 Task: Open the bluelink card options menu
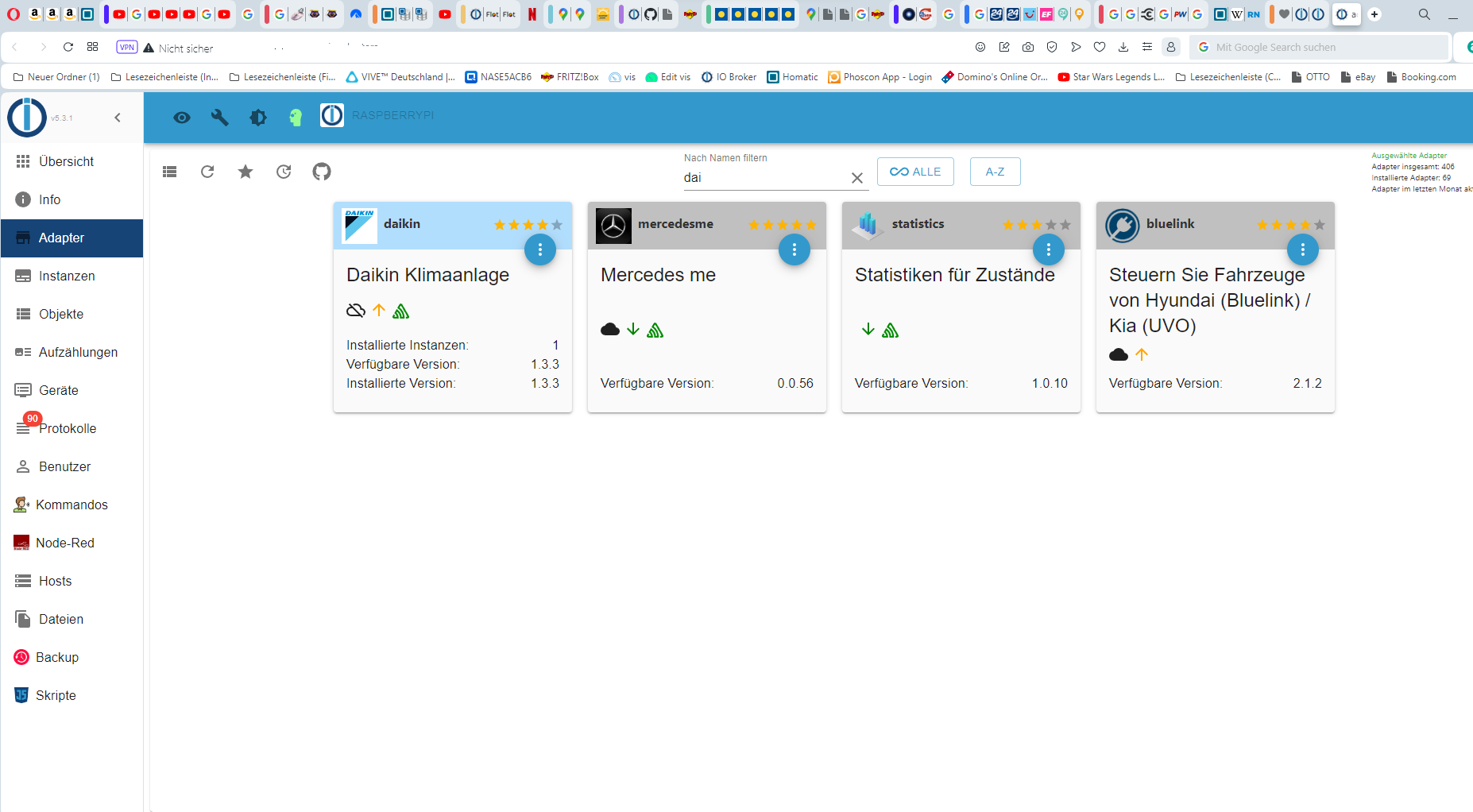point(1303,249)
